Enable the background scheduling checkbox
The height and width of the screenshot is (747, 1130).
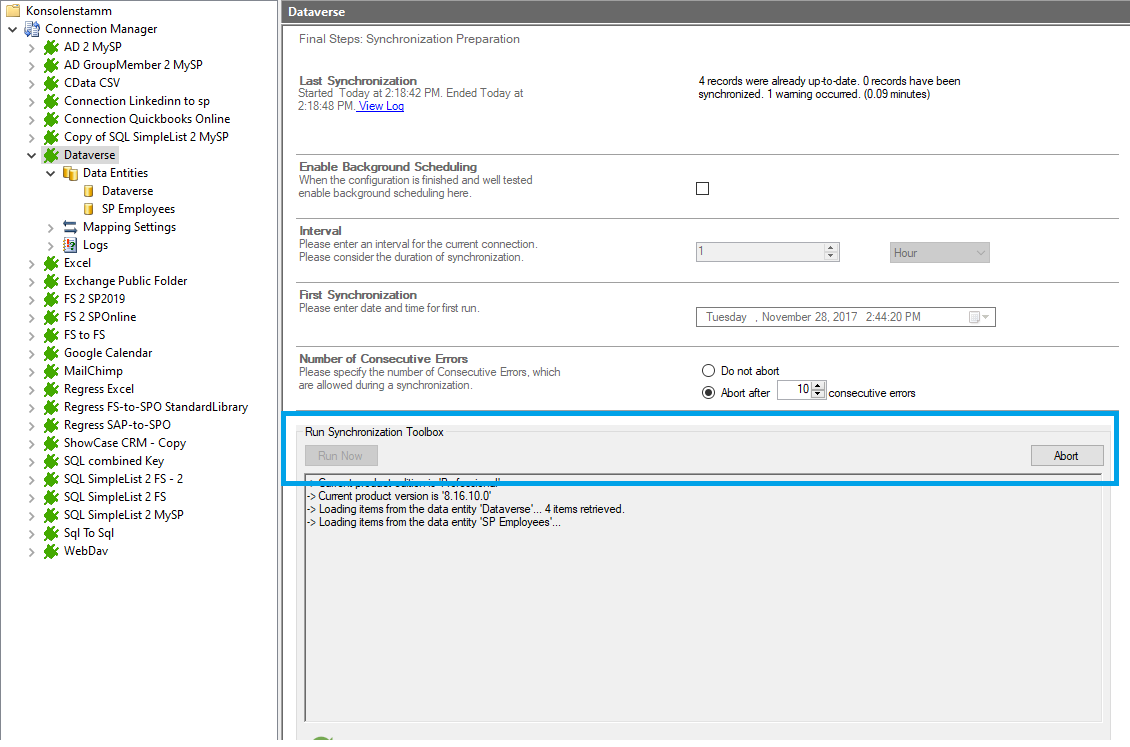coord(702,188)
